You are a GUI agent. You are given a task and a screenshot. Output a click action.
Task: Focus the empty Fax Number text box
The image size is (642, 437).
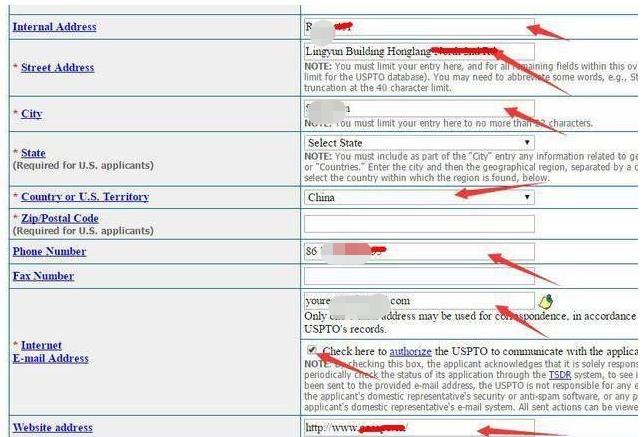pos(419,276)
